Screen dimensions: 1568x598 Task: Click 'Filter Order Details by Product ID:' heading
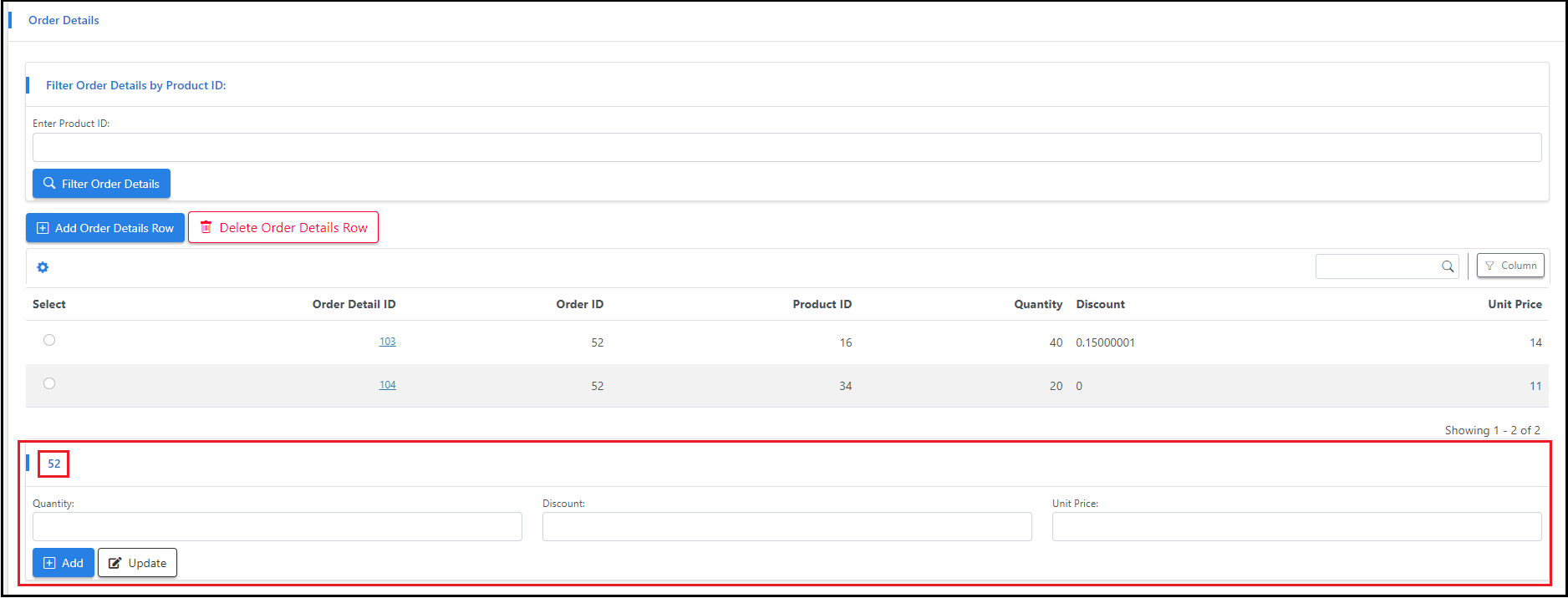[x=135, y=85]
